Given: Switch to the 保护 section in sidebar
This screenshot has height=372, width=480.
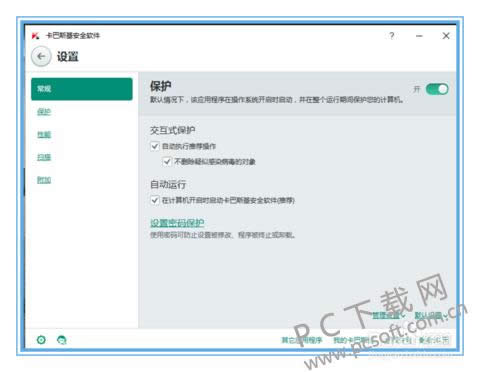Looking at the screenshot, I should (44, 112).
